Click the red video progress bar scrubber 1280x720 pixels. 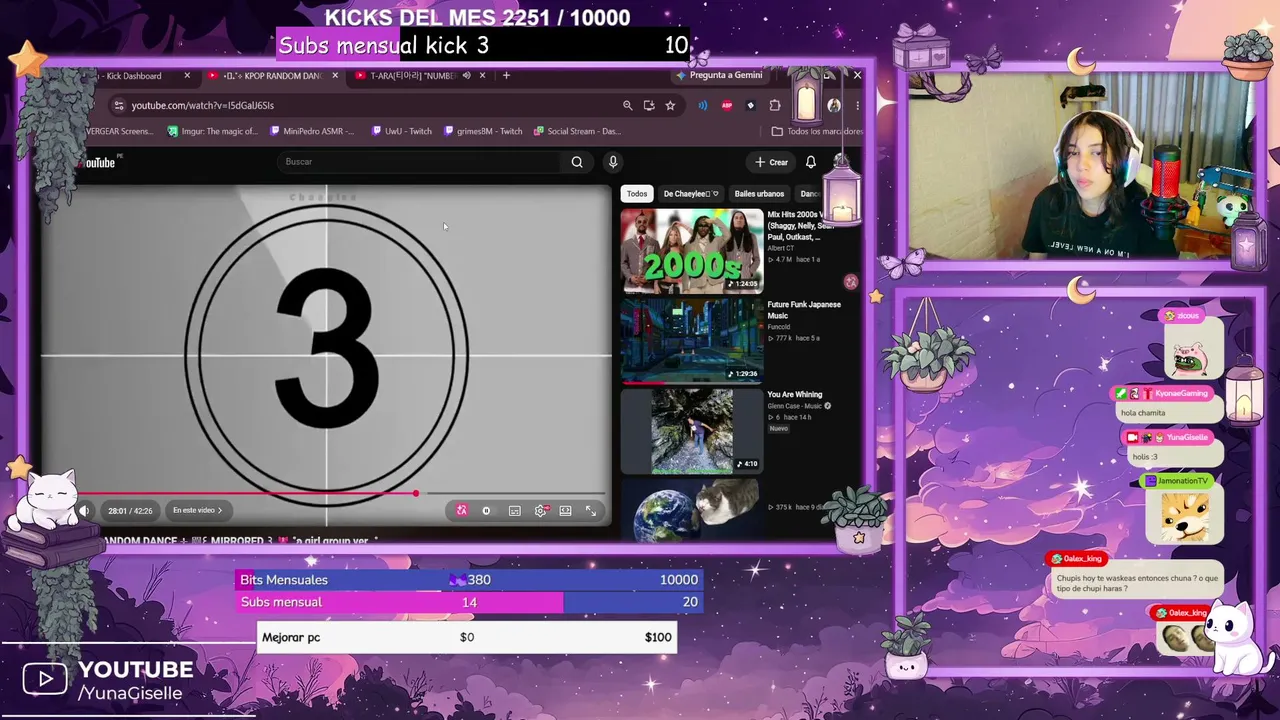415,493
